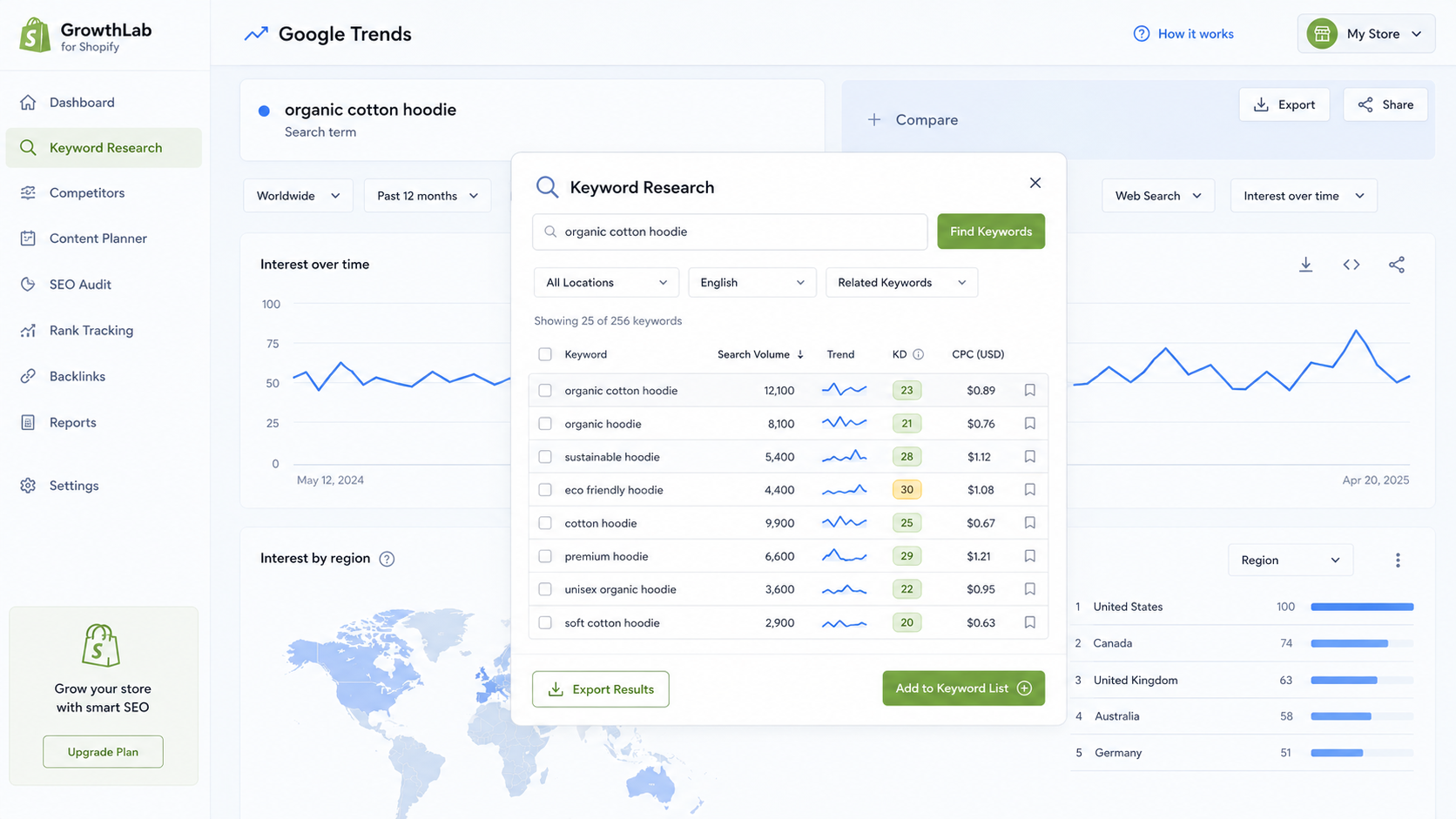Open Competitors in the sidebar

click(x=104, y=193)
